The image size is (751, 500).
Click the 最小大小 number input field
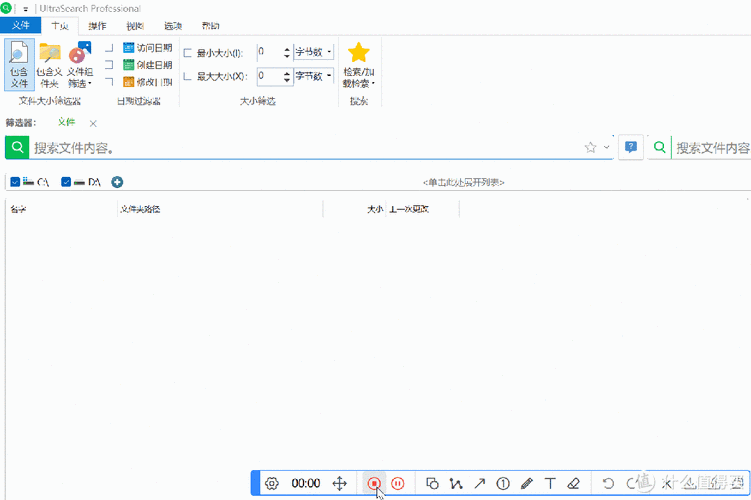click(x=270, y=52)
